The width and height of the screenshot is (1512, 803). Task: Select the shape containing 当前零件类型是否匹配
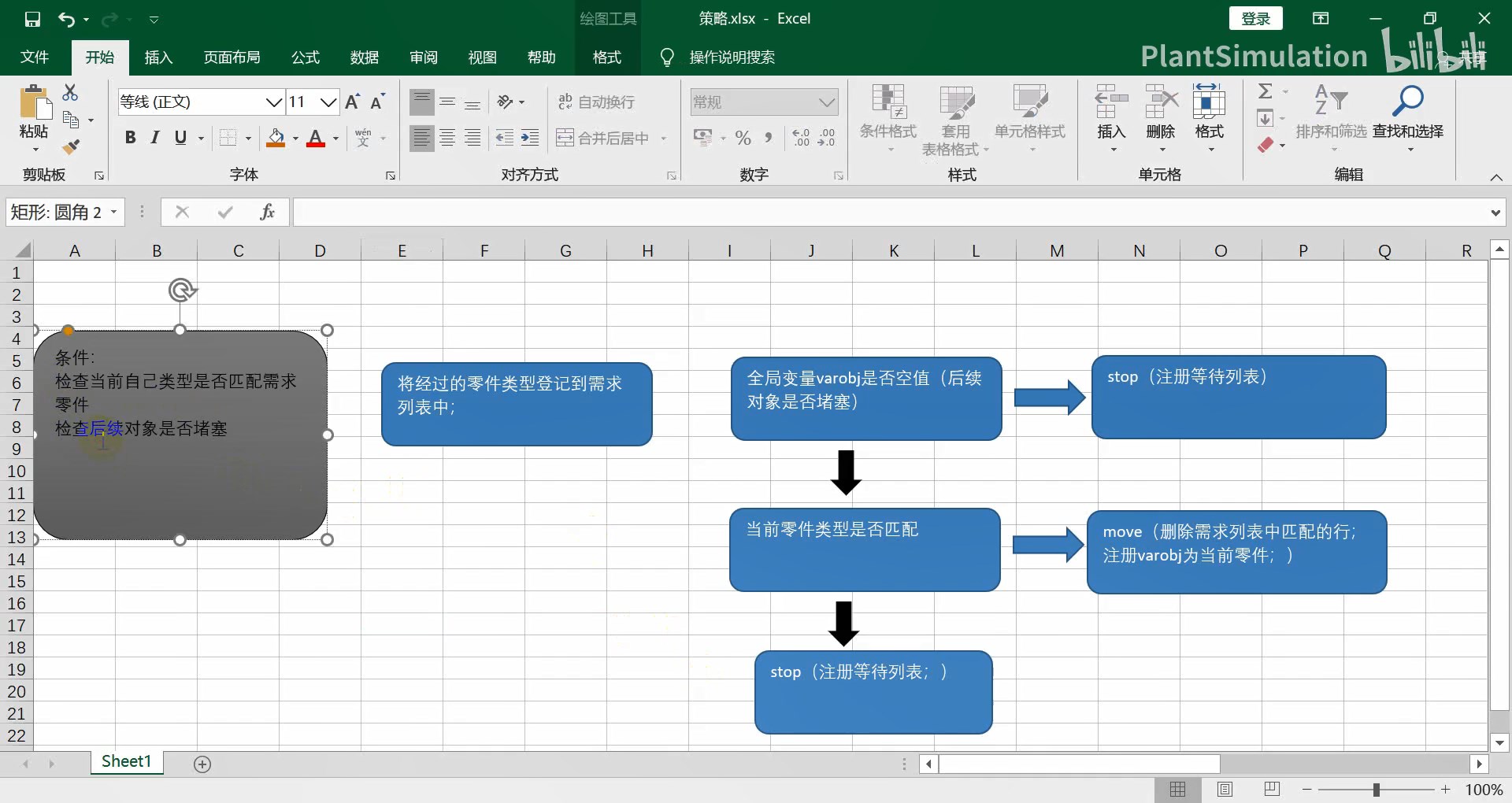tap(865, 550)
